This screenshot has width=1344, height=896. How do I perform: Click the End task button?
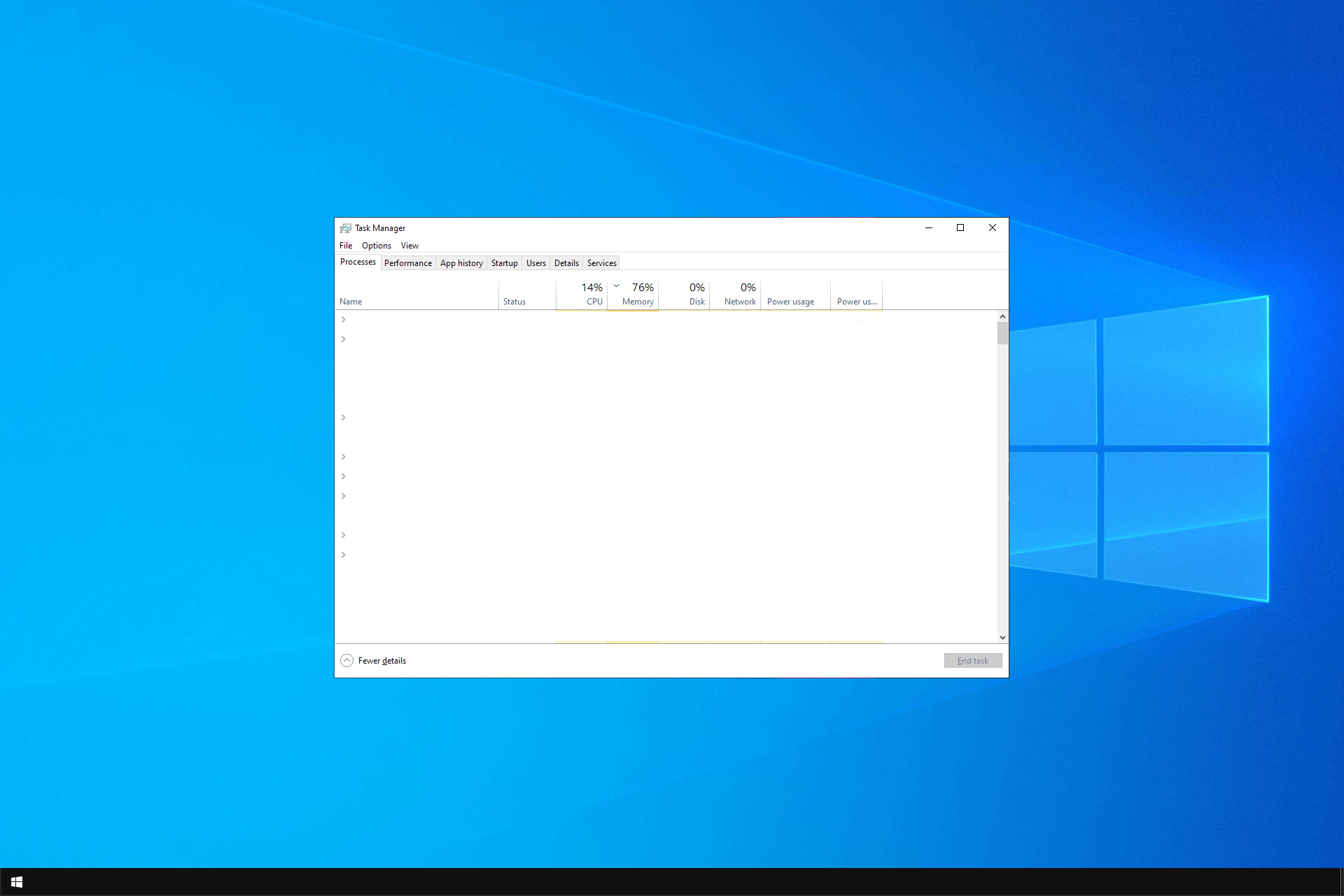click(973, 661)
